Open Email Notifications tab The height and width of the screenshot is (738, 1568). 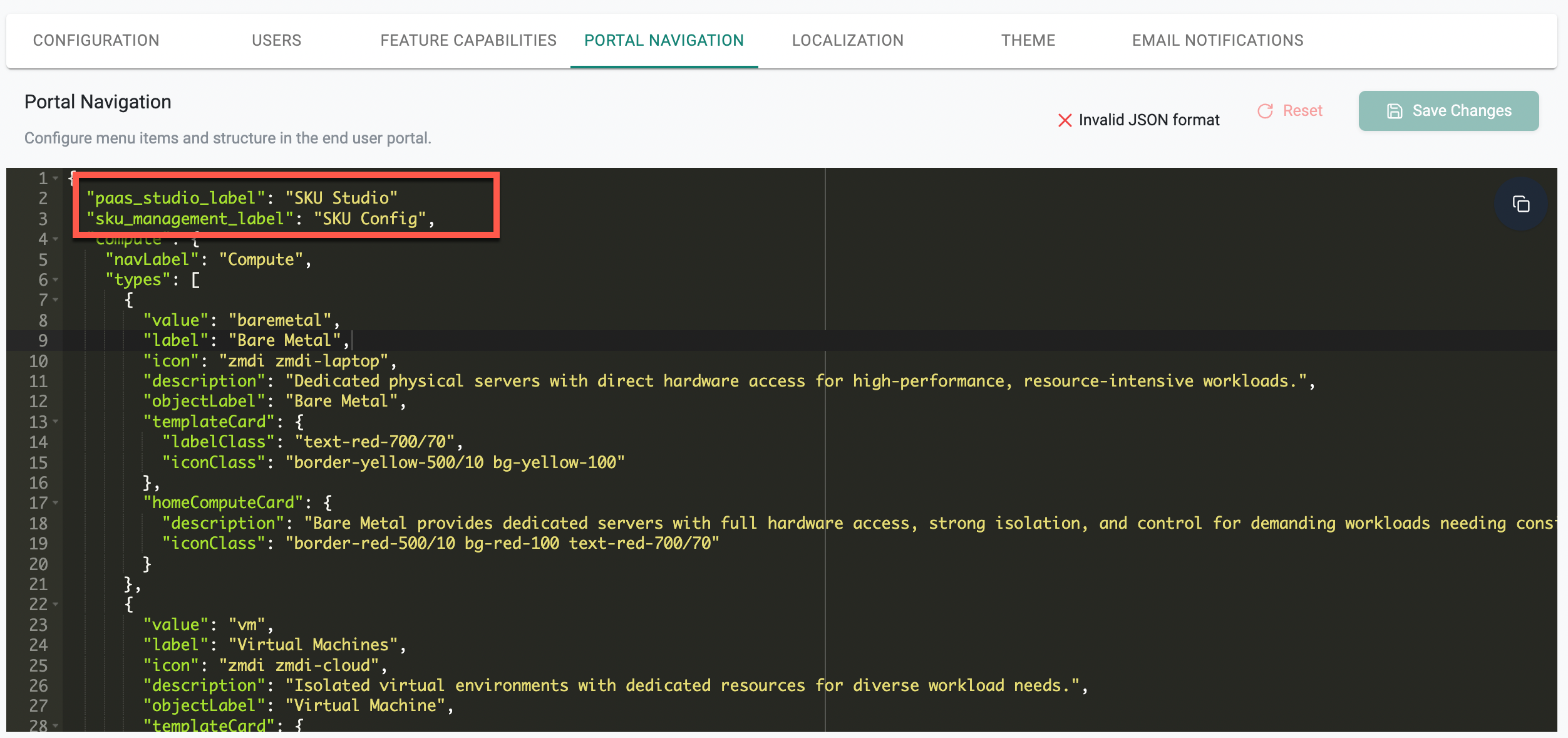click(1217, 41)
